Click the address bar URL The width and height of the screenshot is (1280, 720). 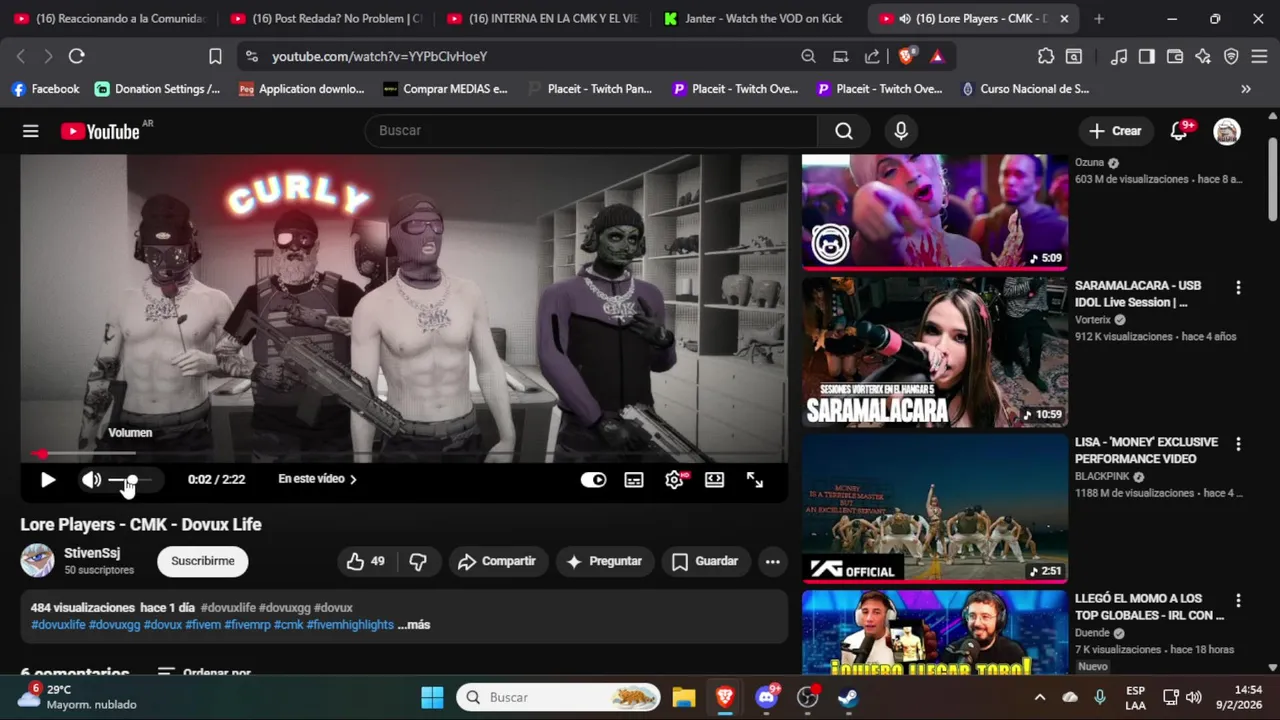click(x=380, y=57)
